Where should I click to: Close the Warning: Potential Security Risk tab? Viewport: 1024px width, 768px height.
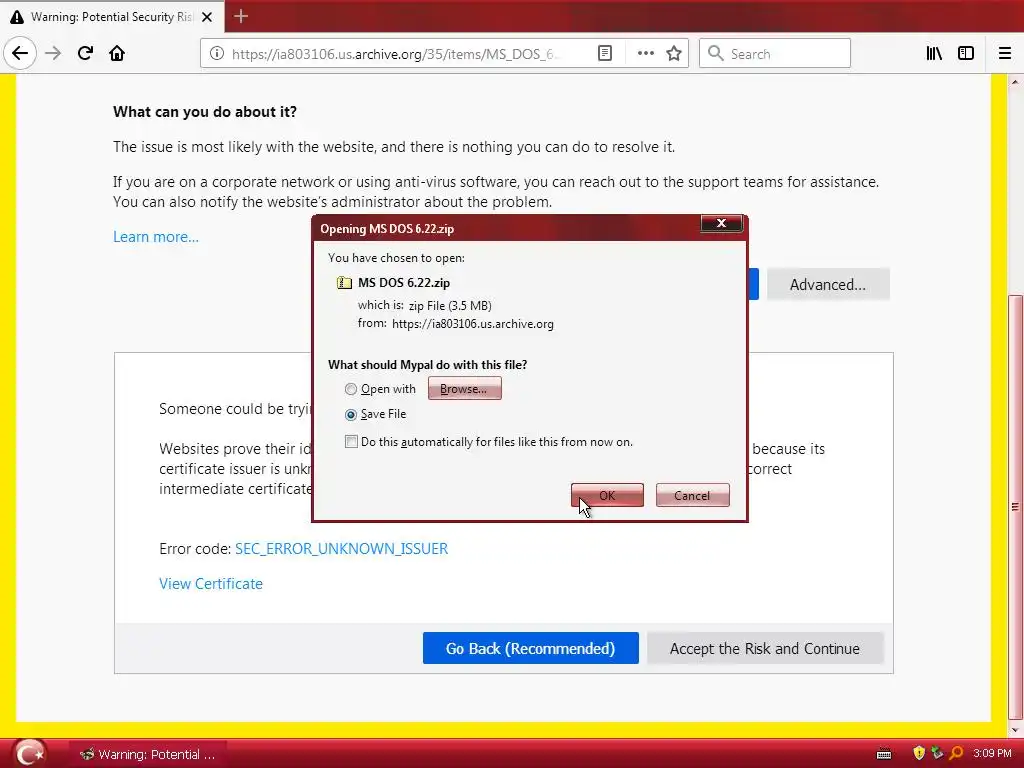[x=207, y=17]
